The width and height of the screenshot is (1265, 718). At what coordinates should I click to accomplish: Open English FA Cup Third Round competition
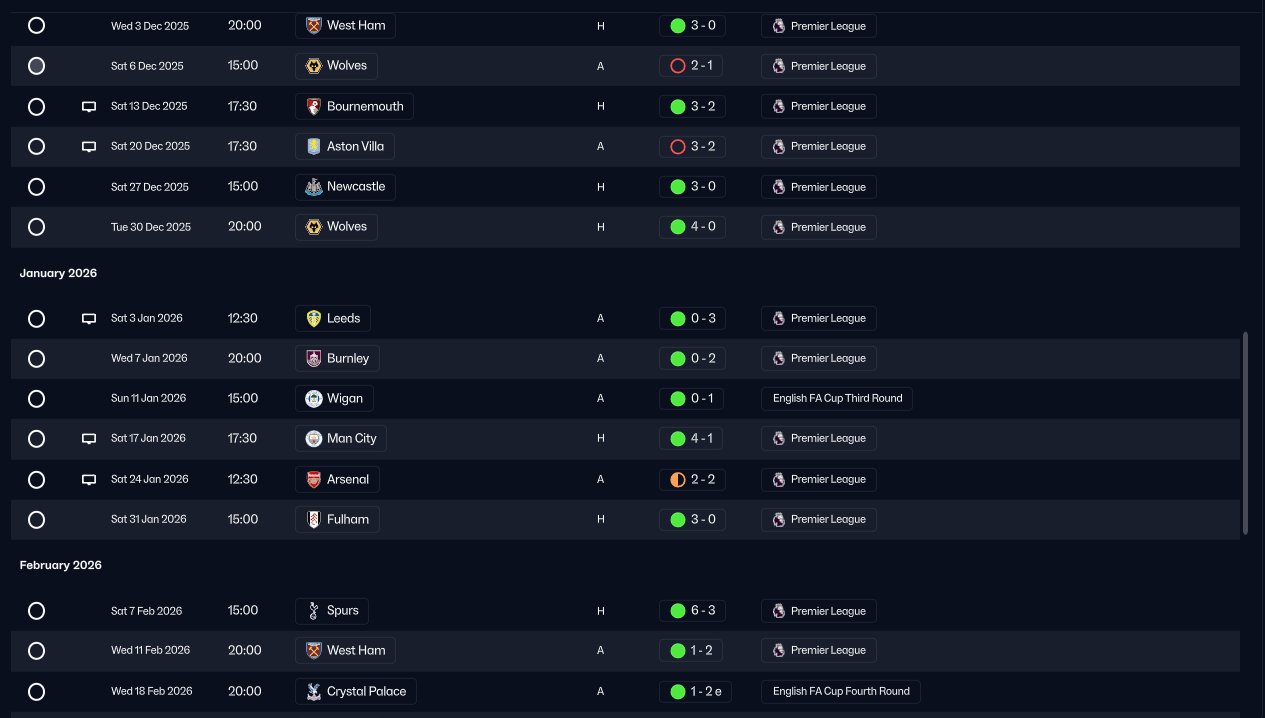(837, 398)
